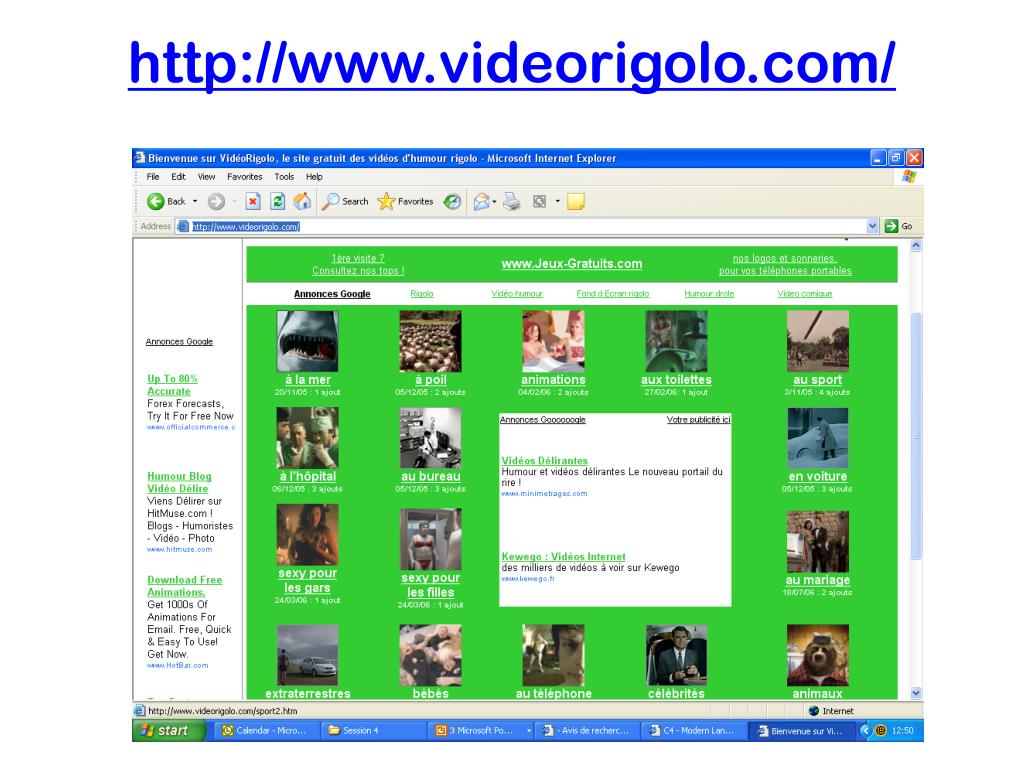Click page icon in address bar
The image size is (1024, 768).
[x=183, y=227]
